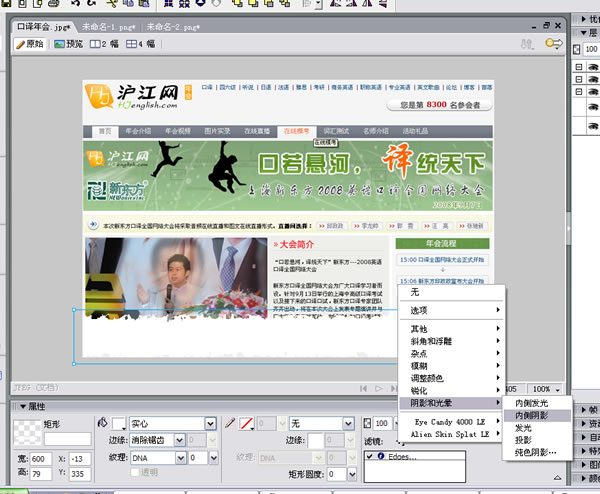Click the stroke pencil icon
600x494 pixels.
pyautogui.click(x=230, y=423)
